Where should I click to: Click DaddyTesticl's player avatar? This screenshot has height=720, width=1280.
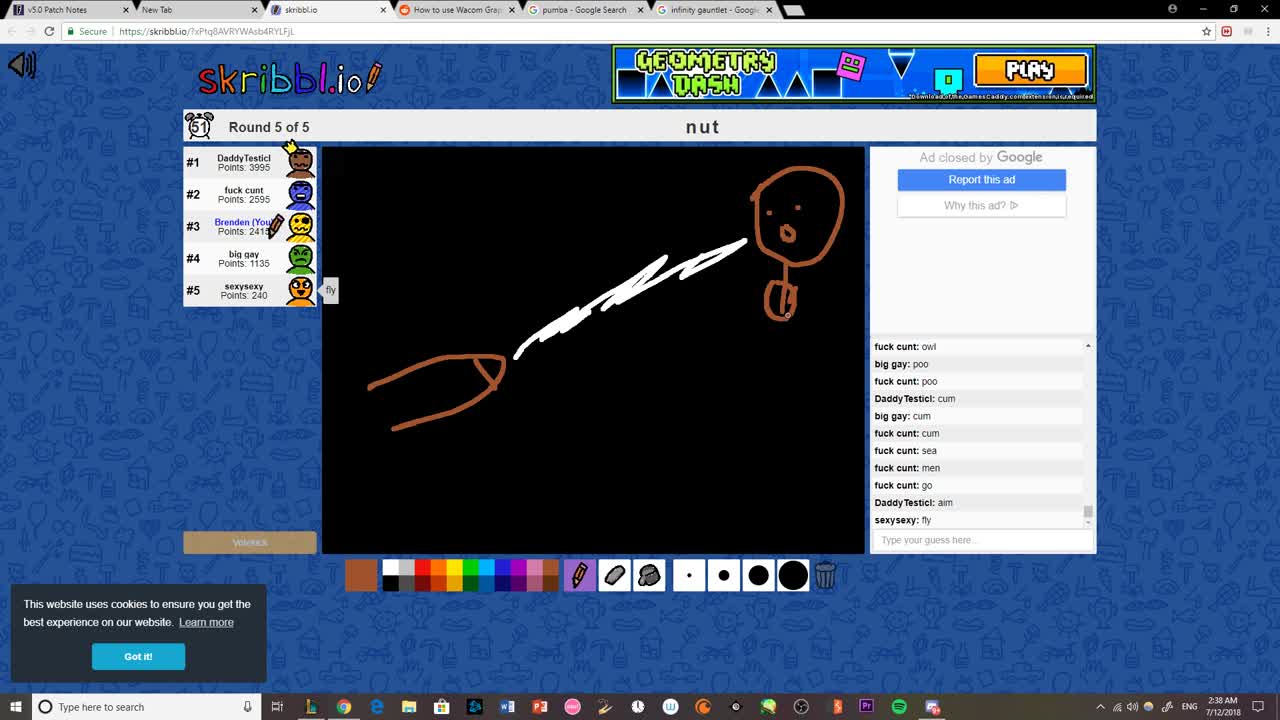(x=300, y=162)
